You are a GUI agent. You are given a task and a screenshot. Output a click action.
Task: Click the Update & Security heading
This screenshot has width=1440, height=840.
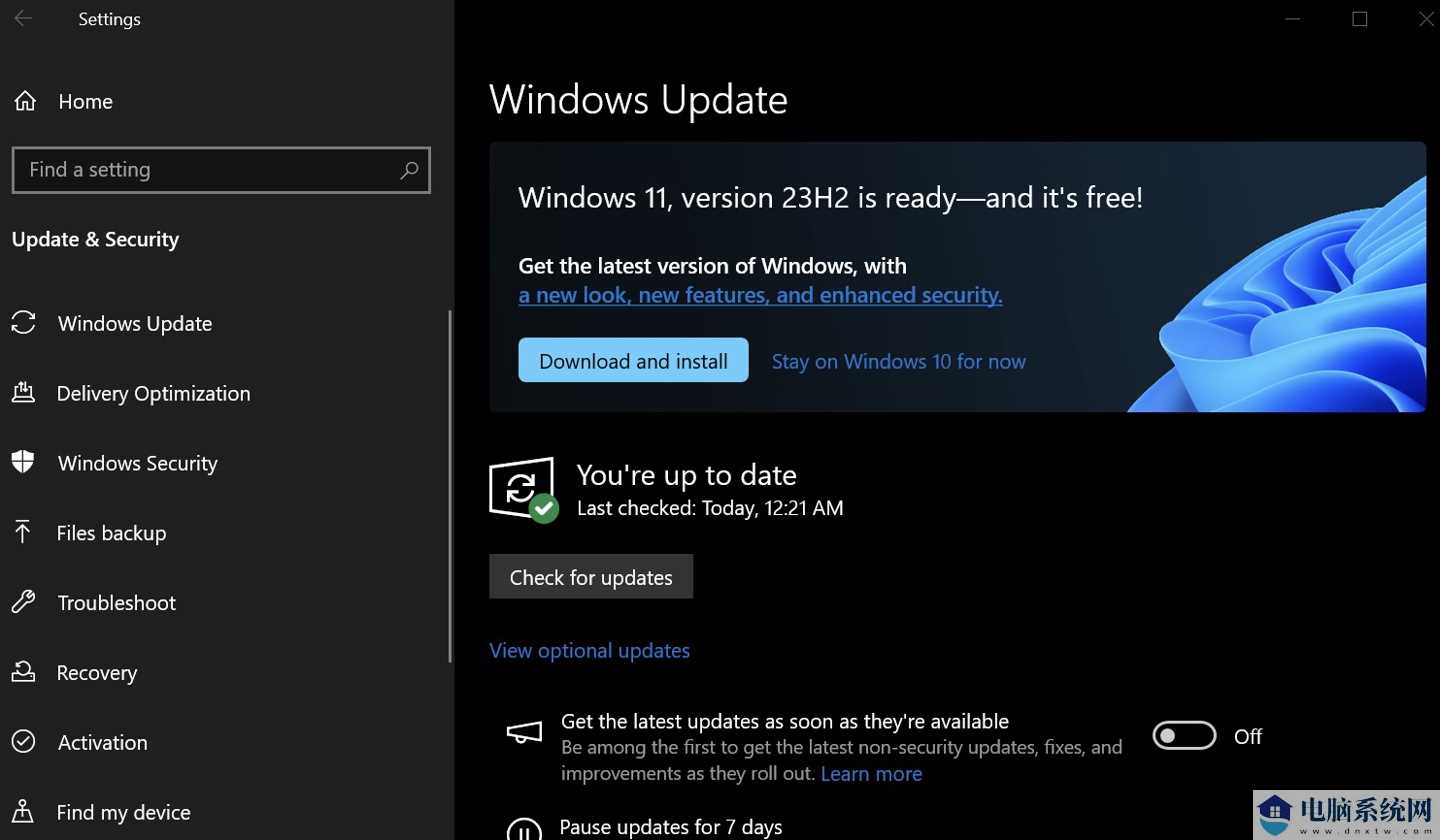tap(95, 239)
